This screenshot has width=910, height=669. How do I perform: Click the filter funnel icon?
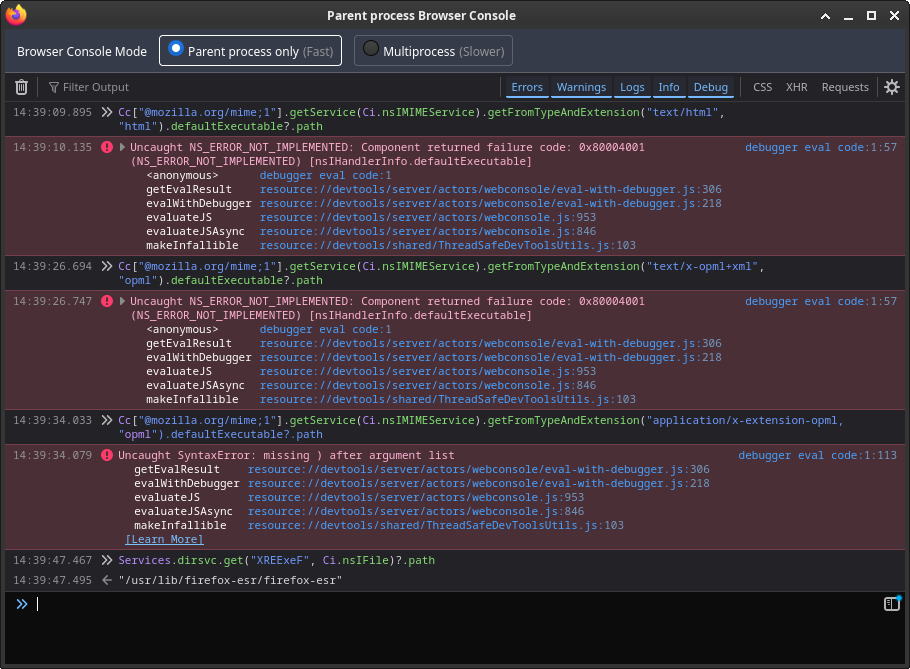click(54, 87)
